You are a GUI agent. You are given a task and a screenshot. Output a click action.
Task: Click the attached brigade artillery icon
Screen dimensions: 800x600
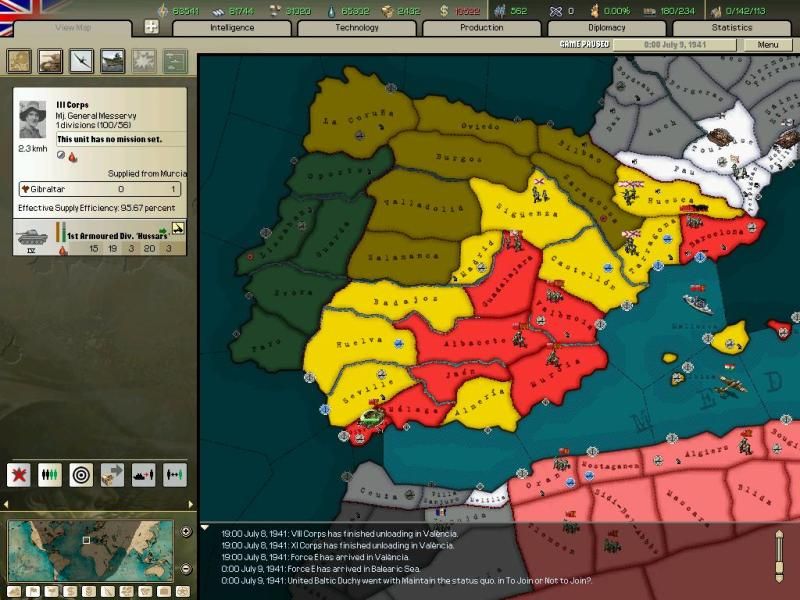[x=178, y=228]
